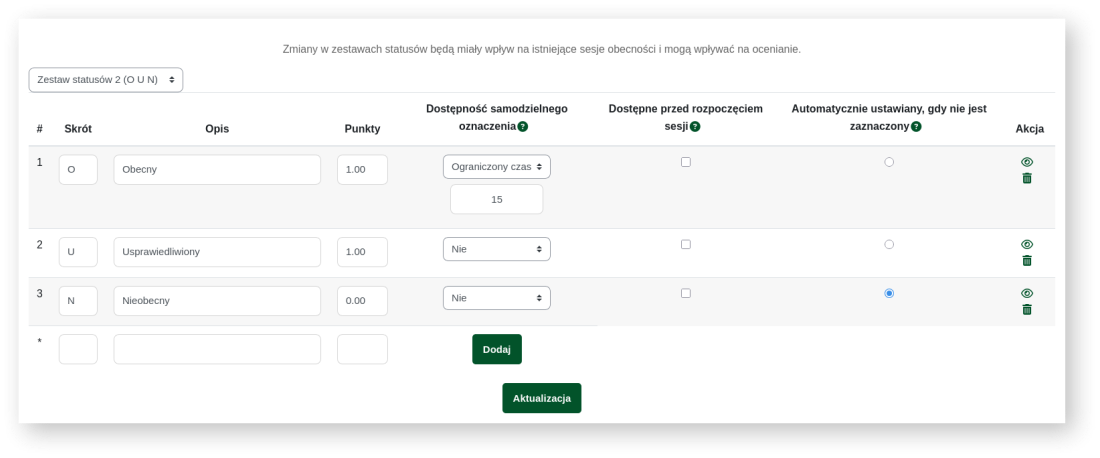
Task: Tick before-session checkbox in Nieobecny row
Action: pos(686,293)
